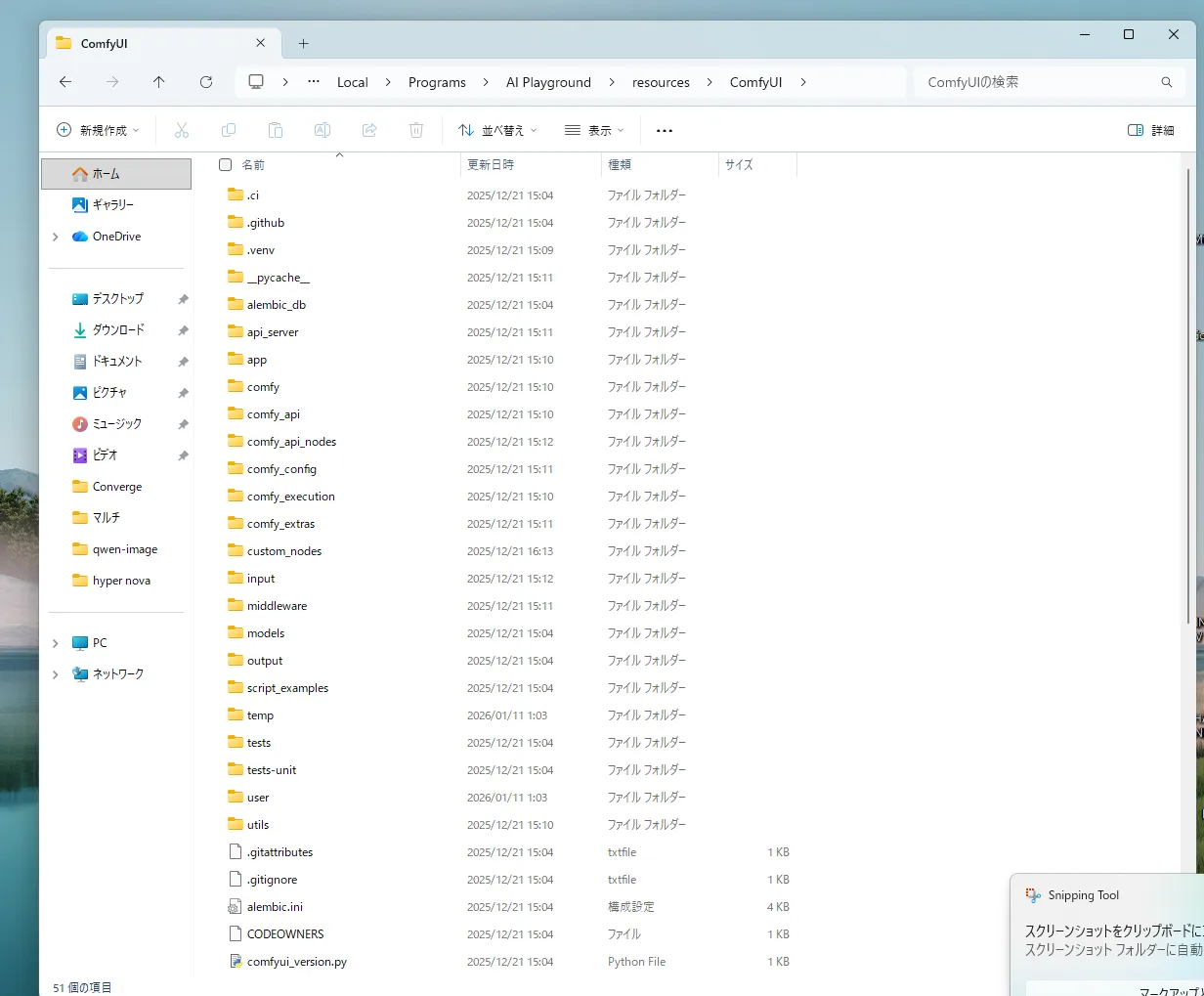The width and height of the screenshot is (1204, 996).
Task: Select the custom_nodes folder
Action: coord(283,551)
